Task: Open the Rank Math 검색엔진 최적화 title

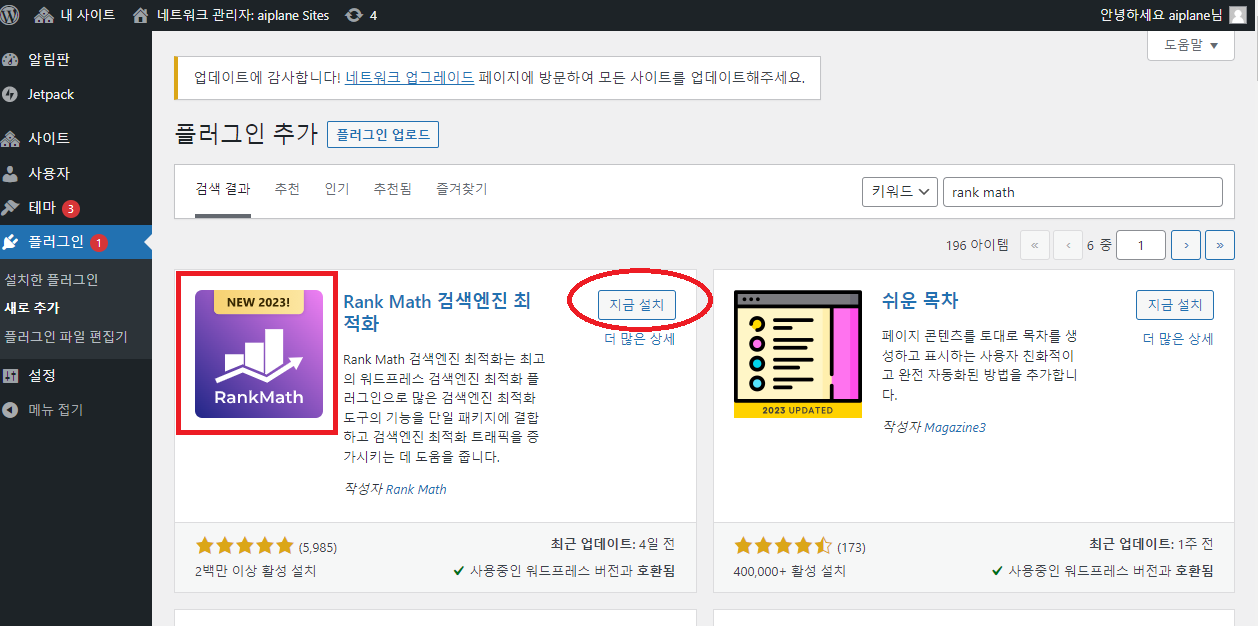Action: click(x=437, y=312)
